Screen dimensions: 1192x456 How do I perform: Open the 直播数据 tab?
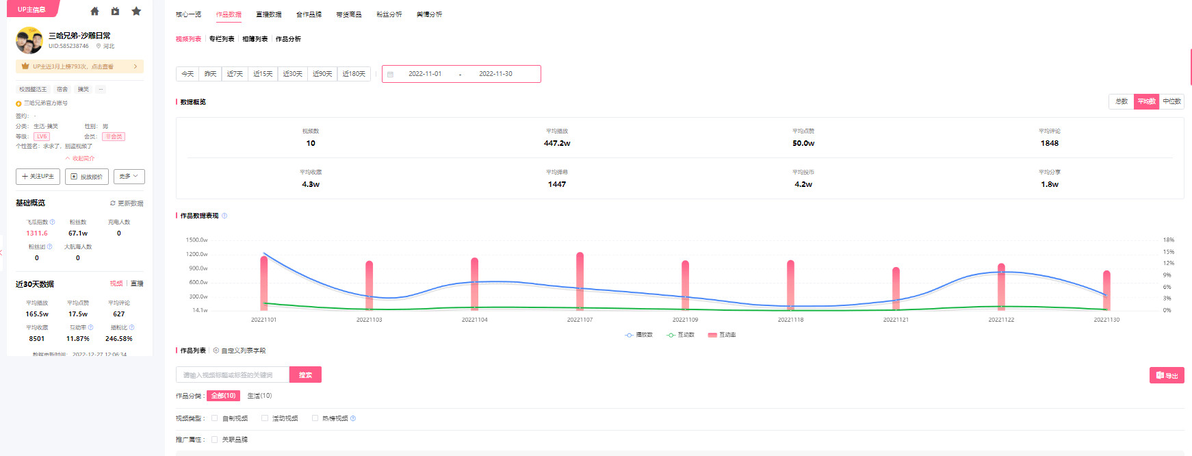(x=268, y=14)
